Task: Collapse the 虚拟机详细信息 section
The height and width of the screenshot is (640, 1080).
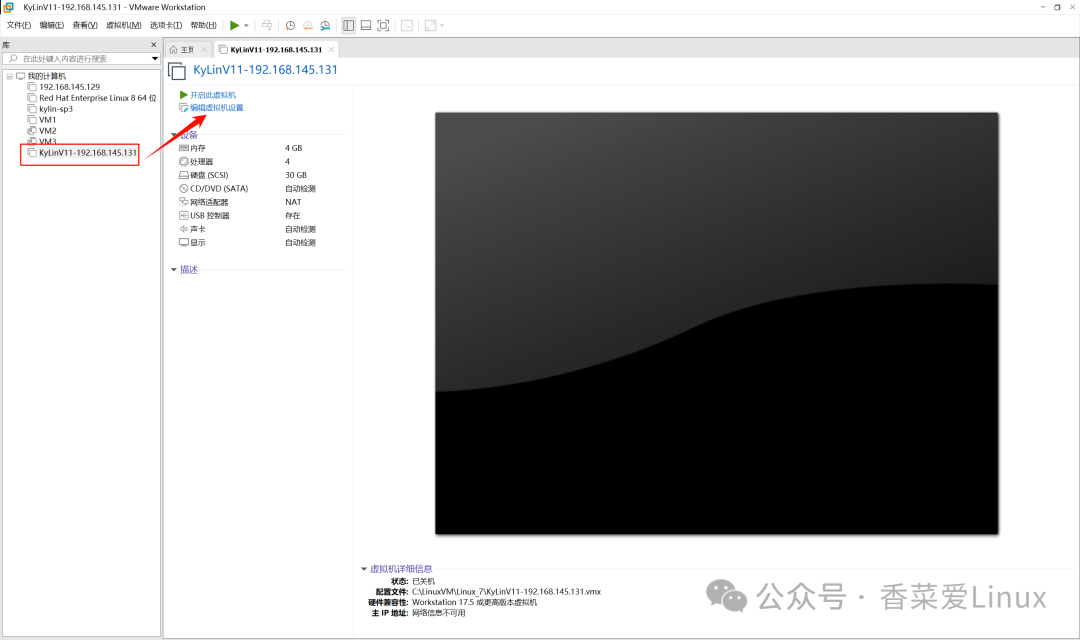Action: tap(364, 569)
